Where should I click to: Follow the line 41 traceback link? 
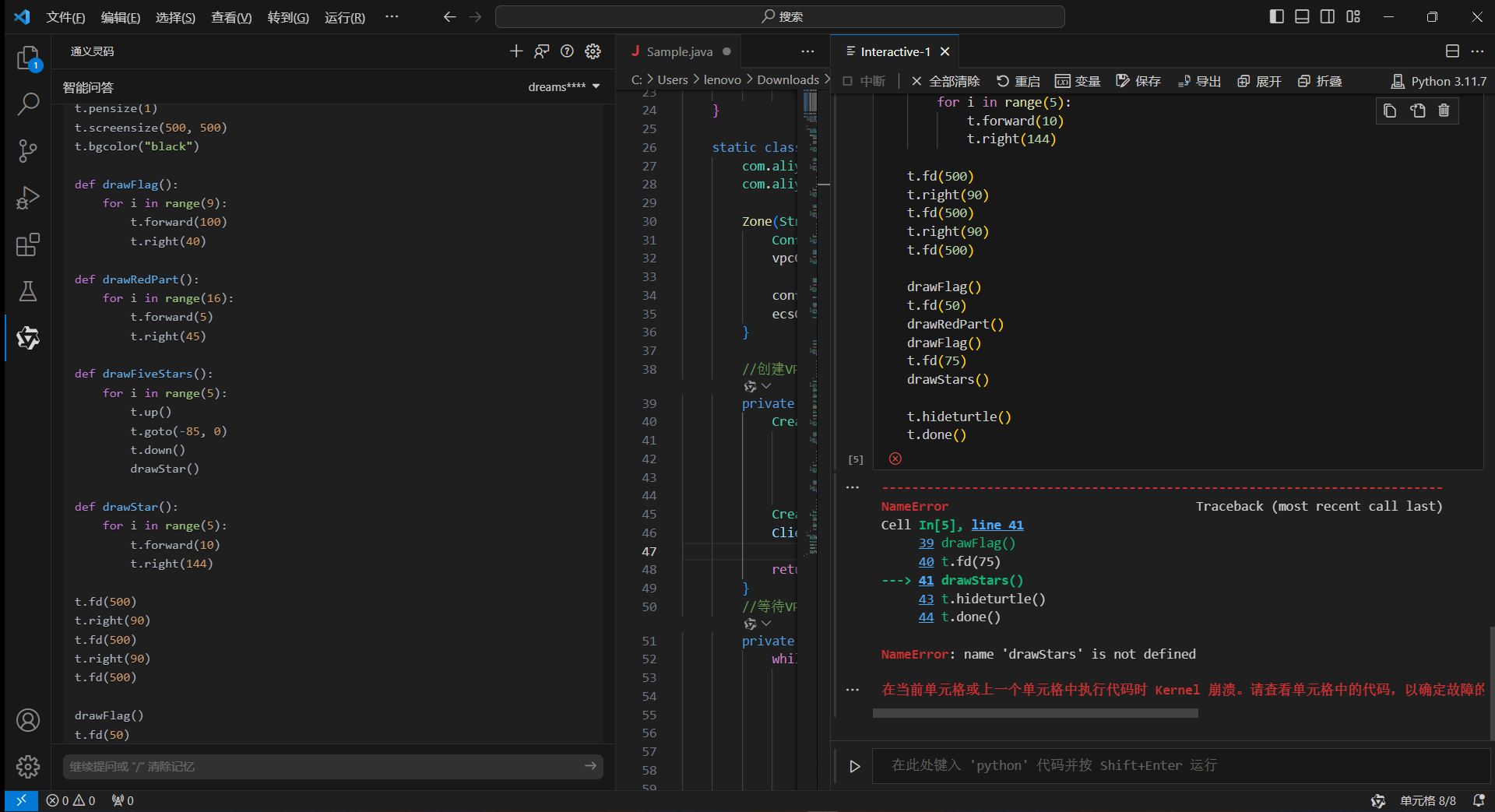[997, 525]
